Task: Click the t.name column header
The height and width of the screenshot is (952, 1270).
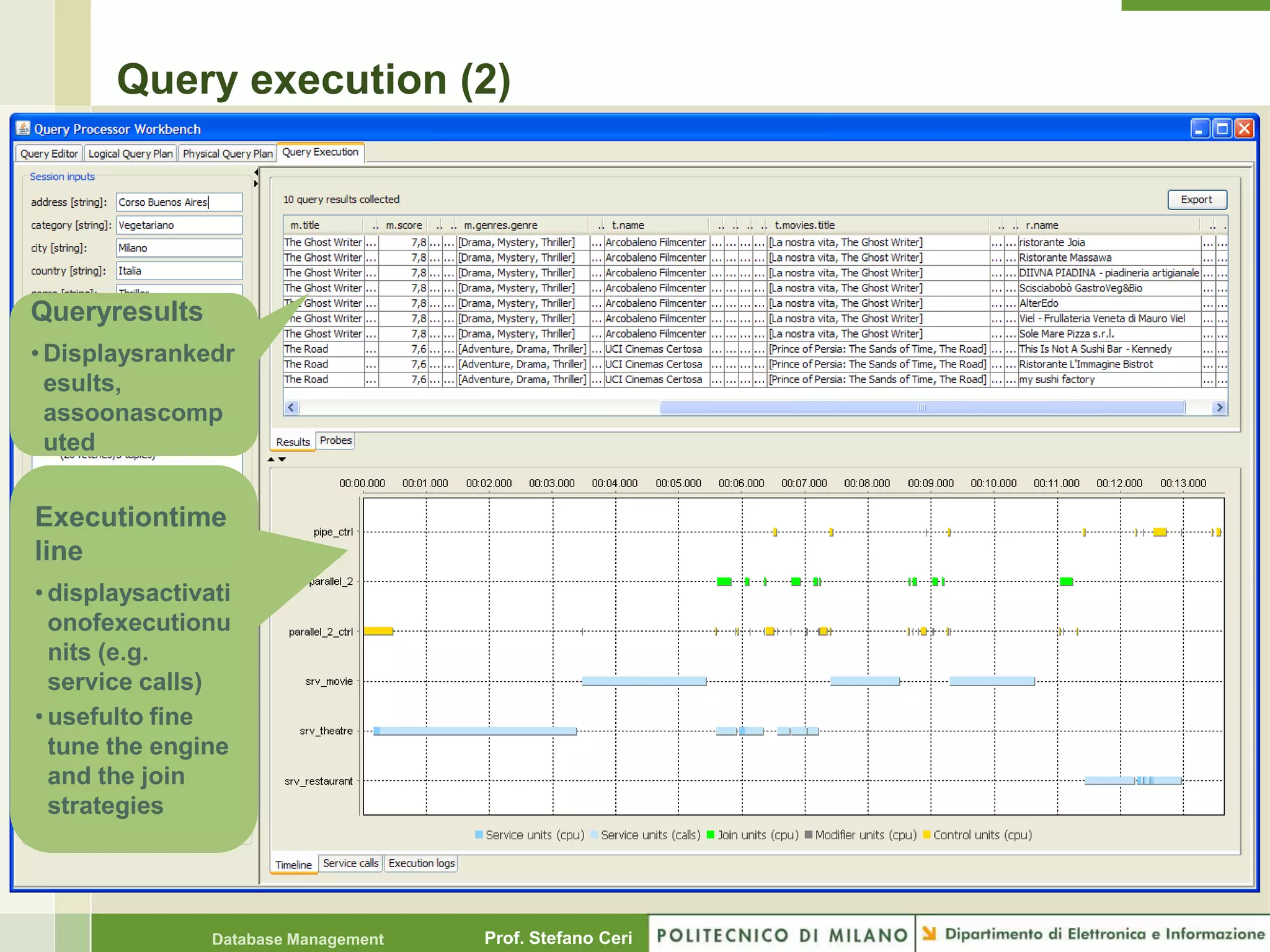Action: point(656,225)
